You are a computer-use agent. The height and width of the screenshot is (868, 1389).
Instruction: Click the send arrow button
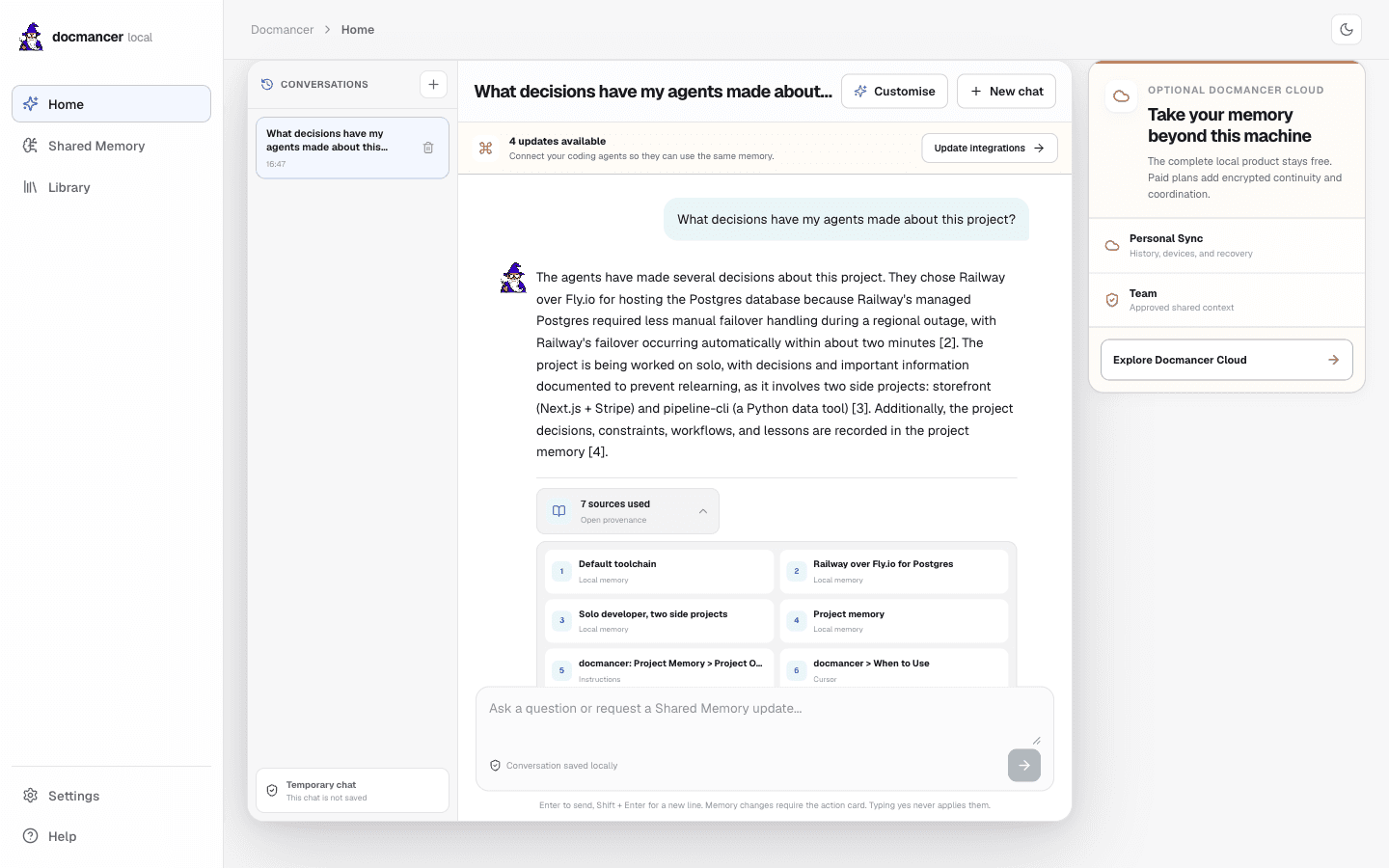1024,766
